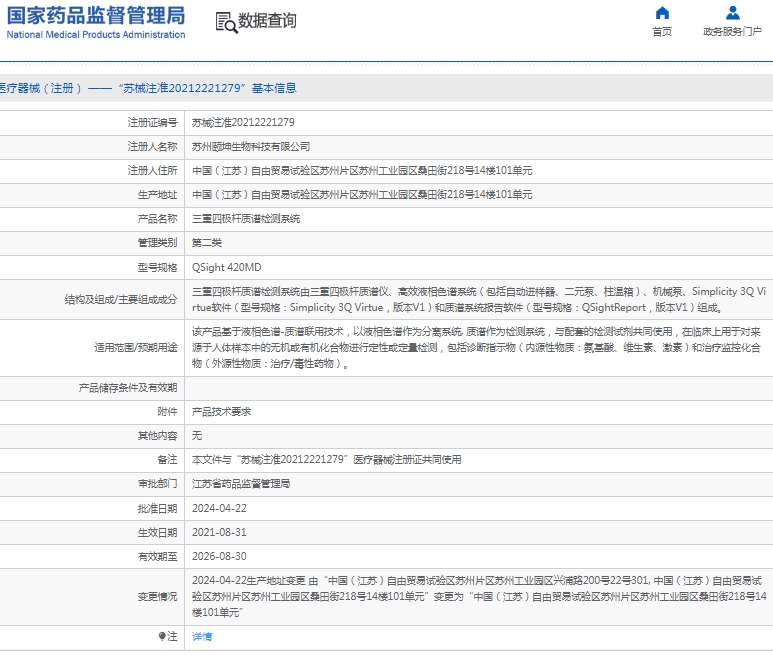Click model value QSight 420MD
The height and width of the screenshot is (655, 773).
[227, 267]
